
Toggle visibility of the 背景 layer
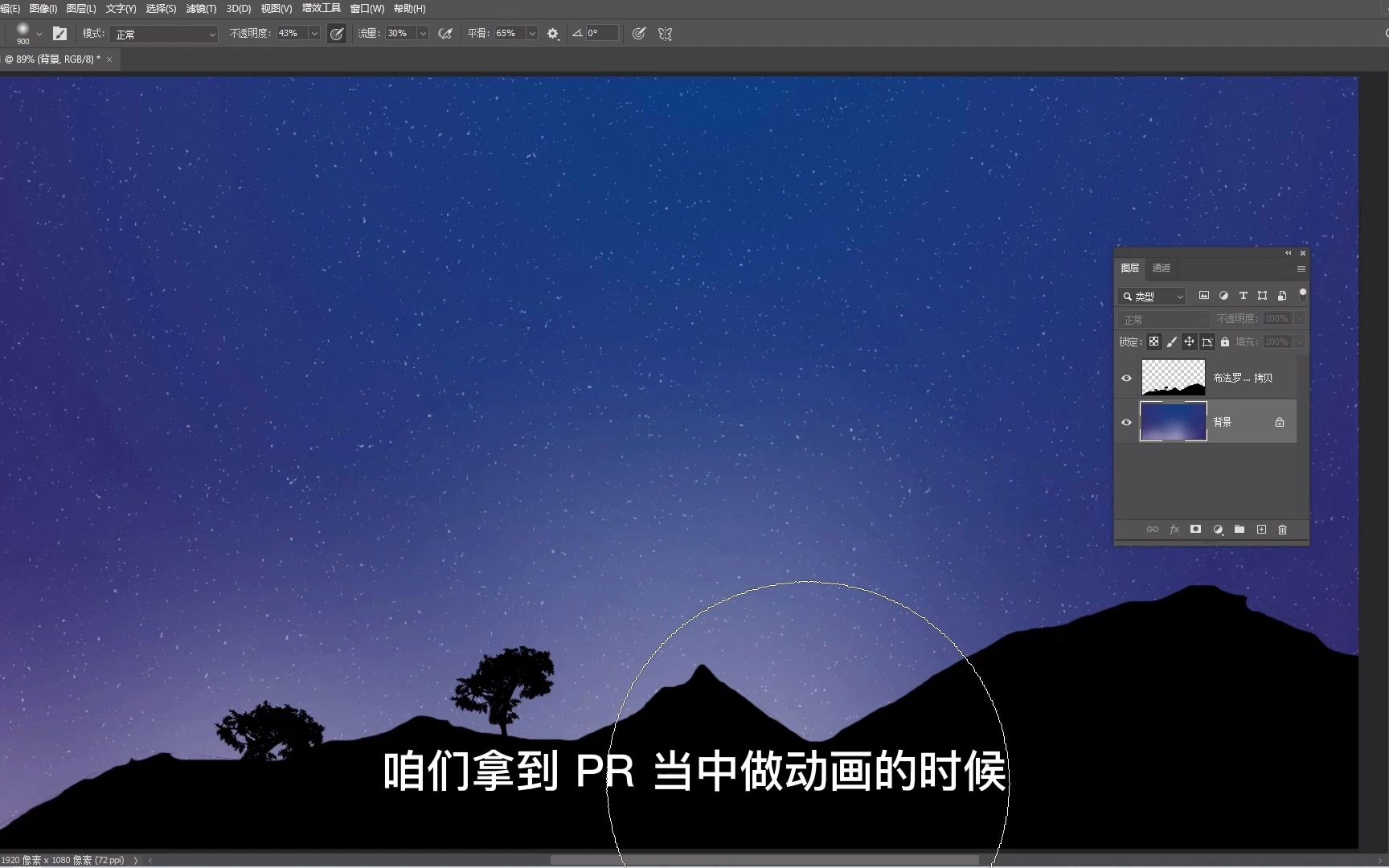coord(1126,422)
